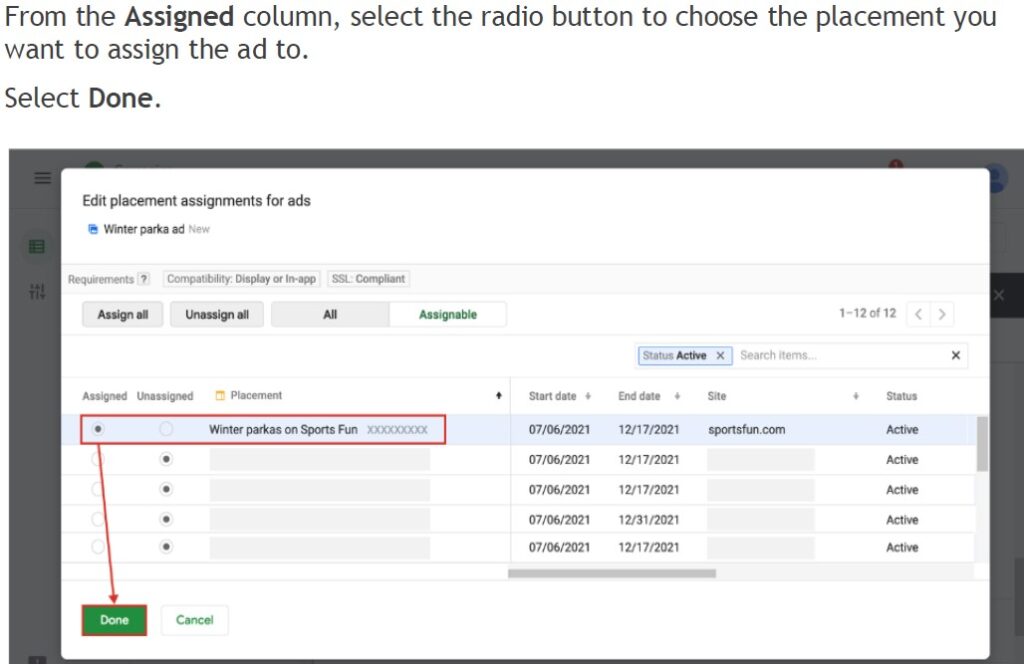
Task: Click SSL: Compliant chip
Action: pyautogui.click(x=368, y=279)
